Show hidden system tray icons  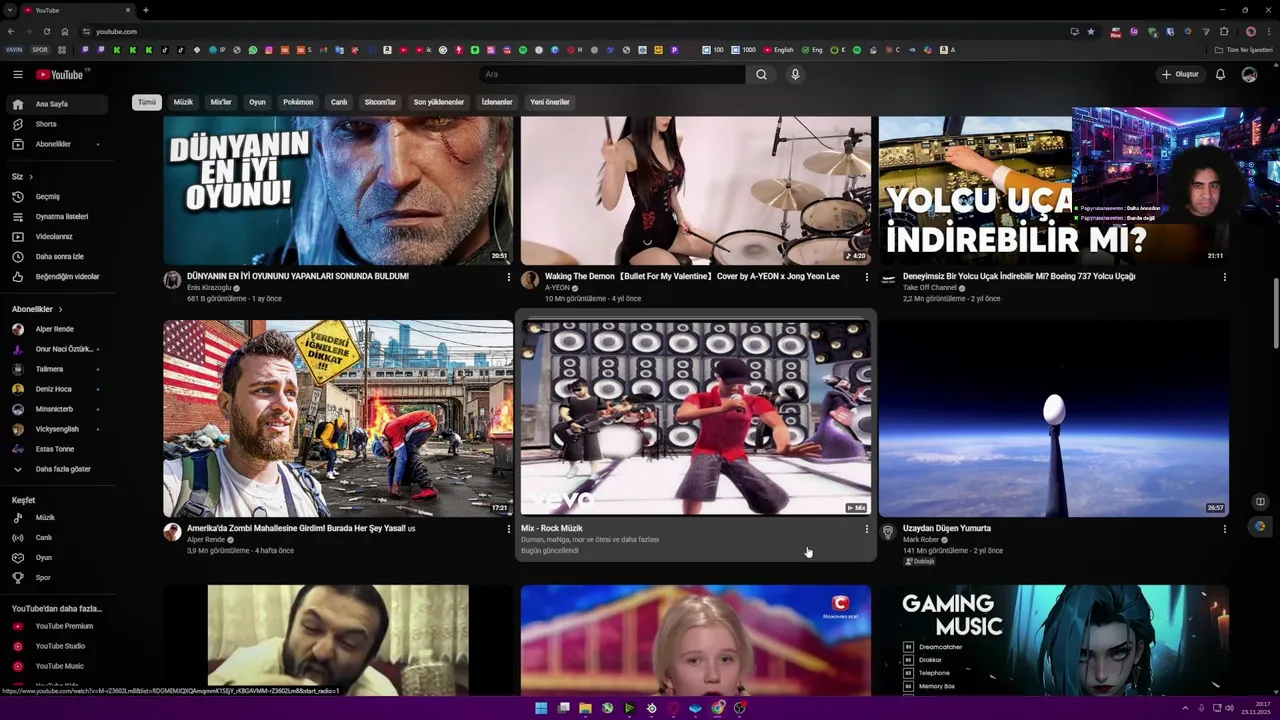1186,708
